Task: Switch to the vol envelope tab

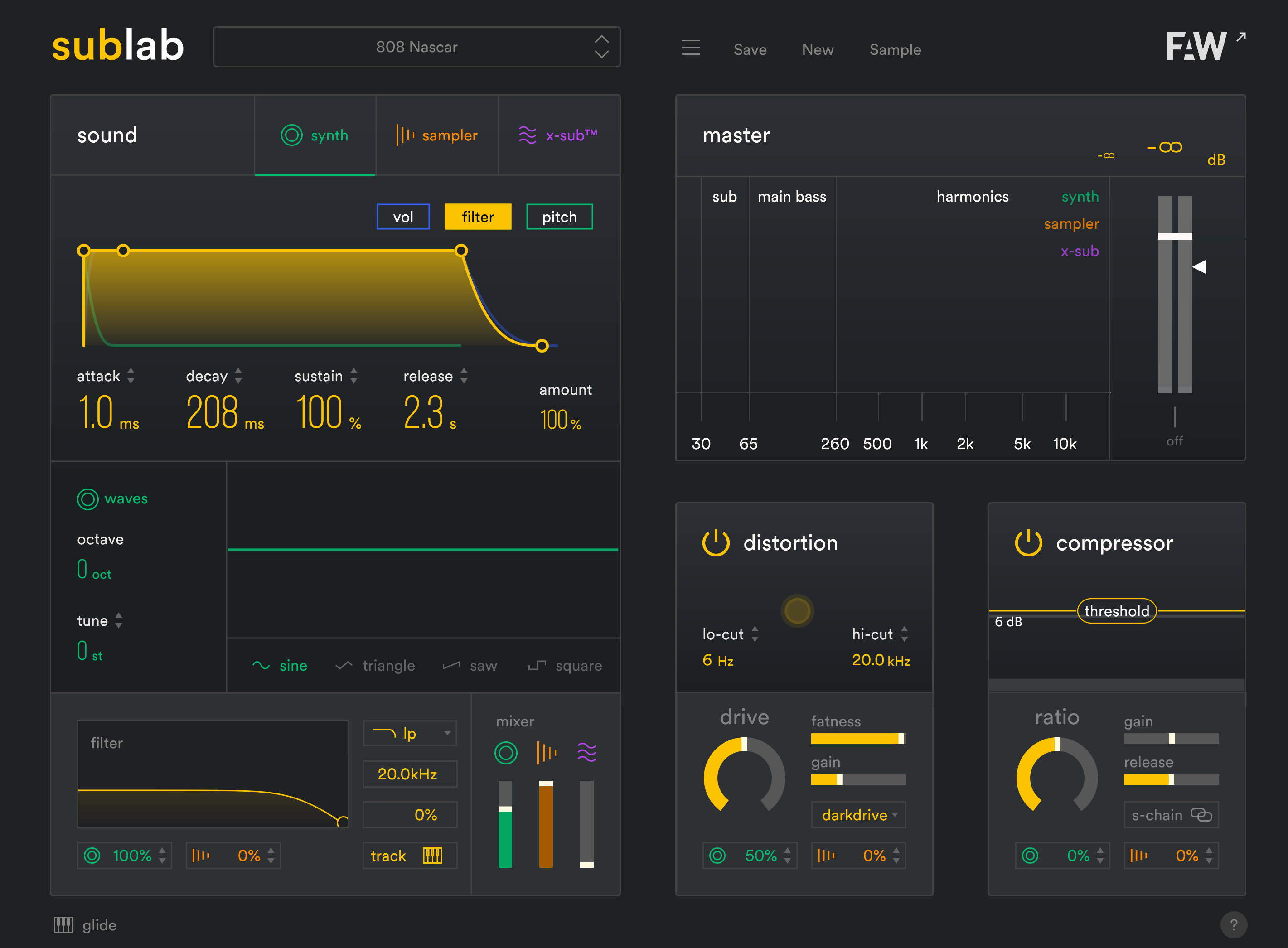Action: [x=402, y=217]
